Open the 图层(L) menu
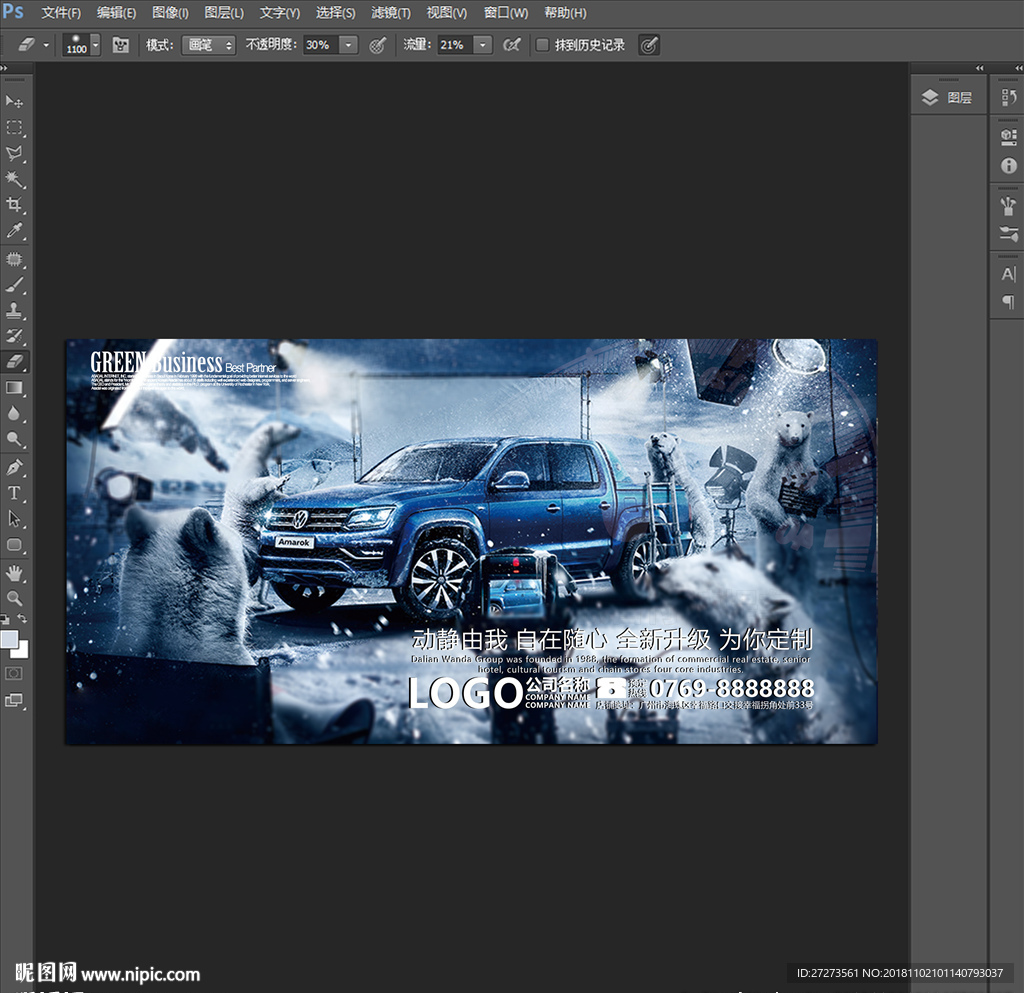This screenshot has width=1024, height=993. point(223,13)
